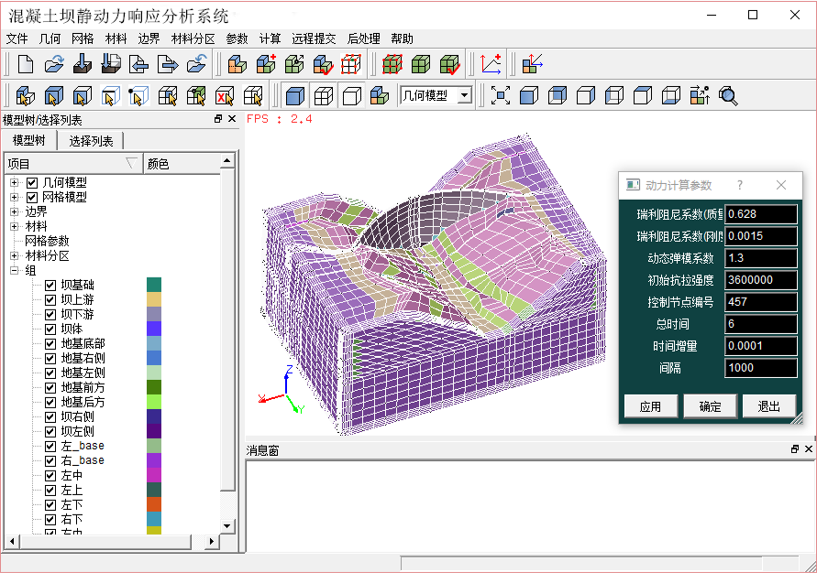Switch to solid shaded blue cube display

click(295, 96)
